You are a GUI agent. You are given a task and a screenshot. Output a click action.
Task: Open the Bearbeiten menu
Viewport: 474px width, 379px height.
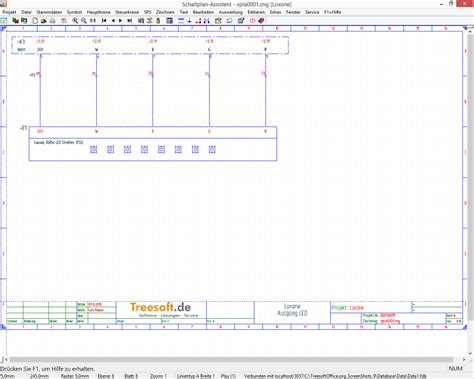click(x=203, y=12)
